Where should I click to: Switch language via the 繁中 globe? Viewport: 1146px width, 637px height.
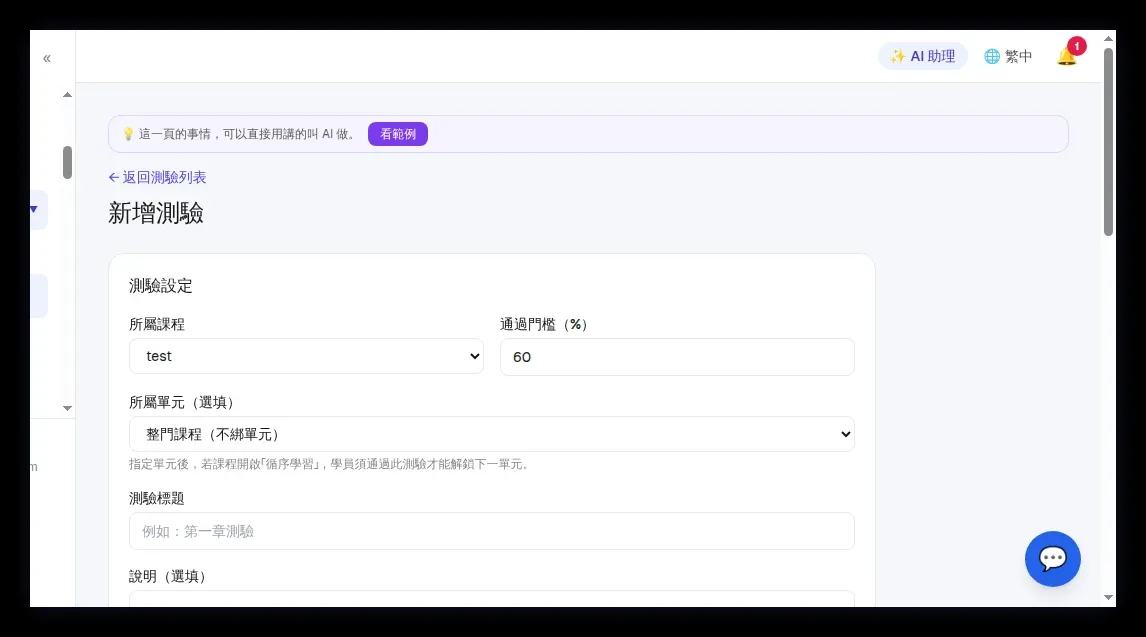[1008, 56]
